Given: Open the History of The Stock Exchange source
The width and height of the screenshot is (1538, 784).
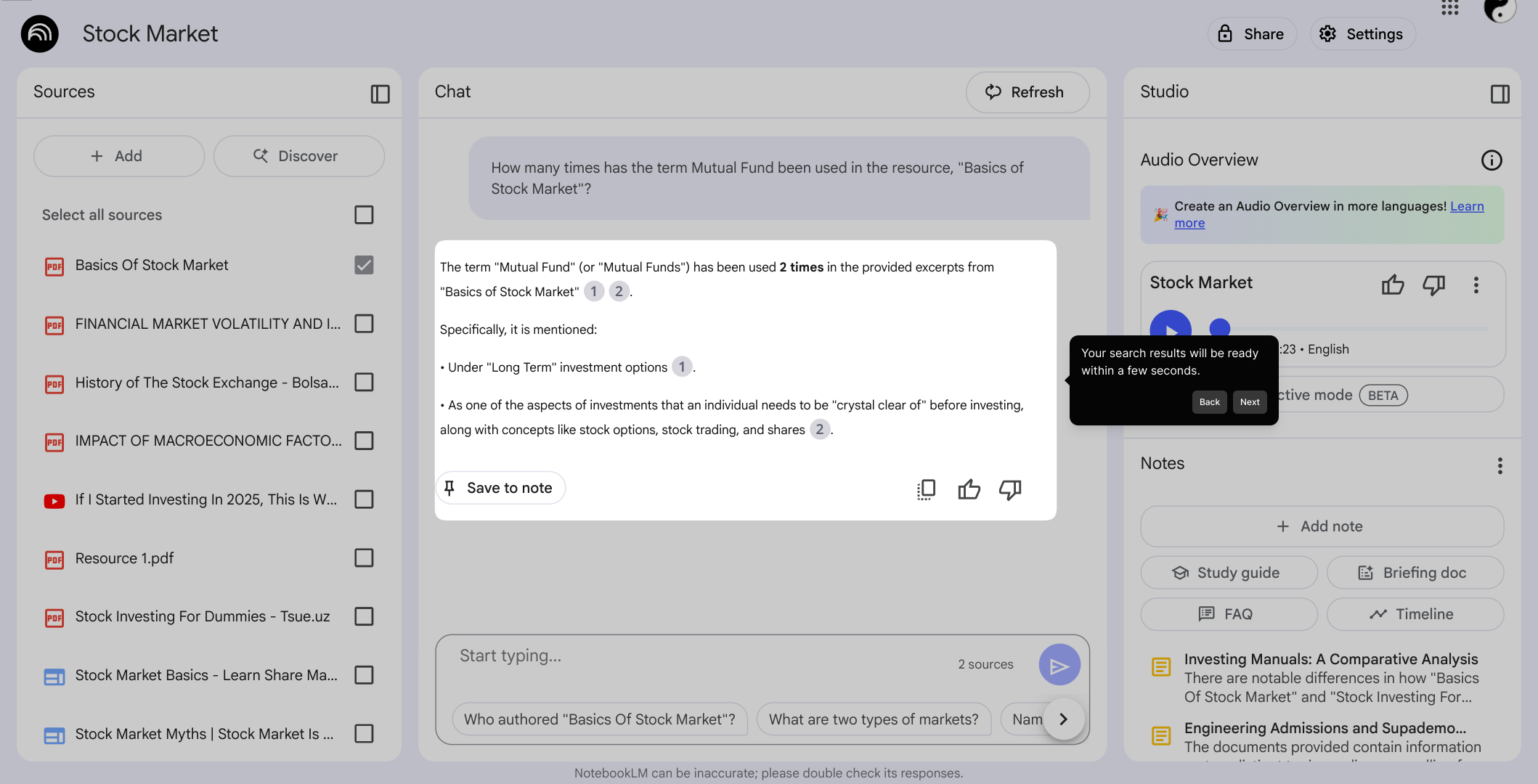Looking at the screenshot, I should pyautogui.click(x=207, y=383).
